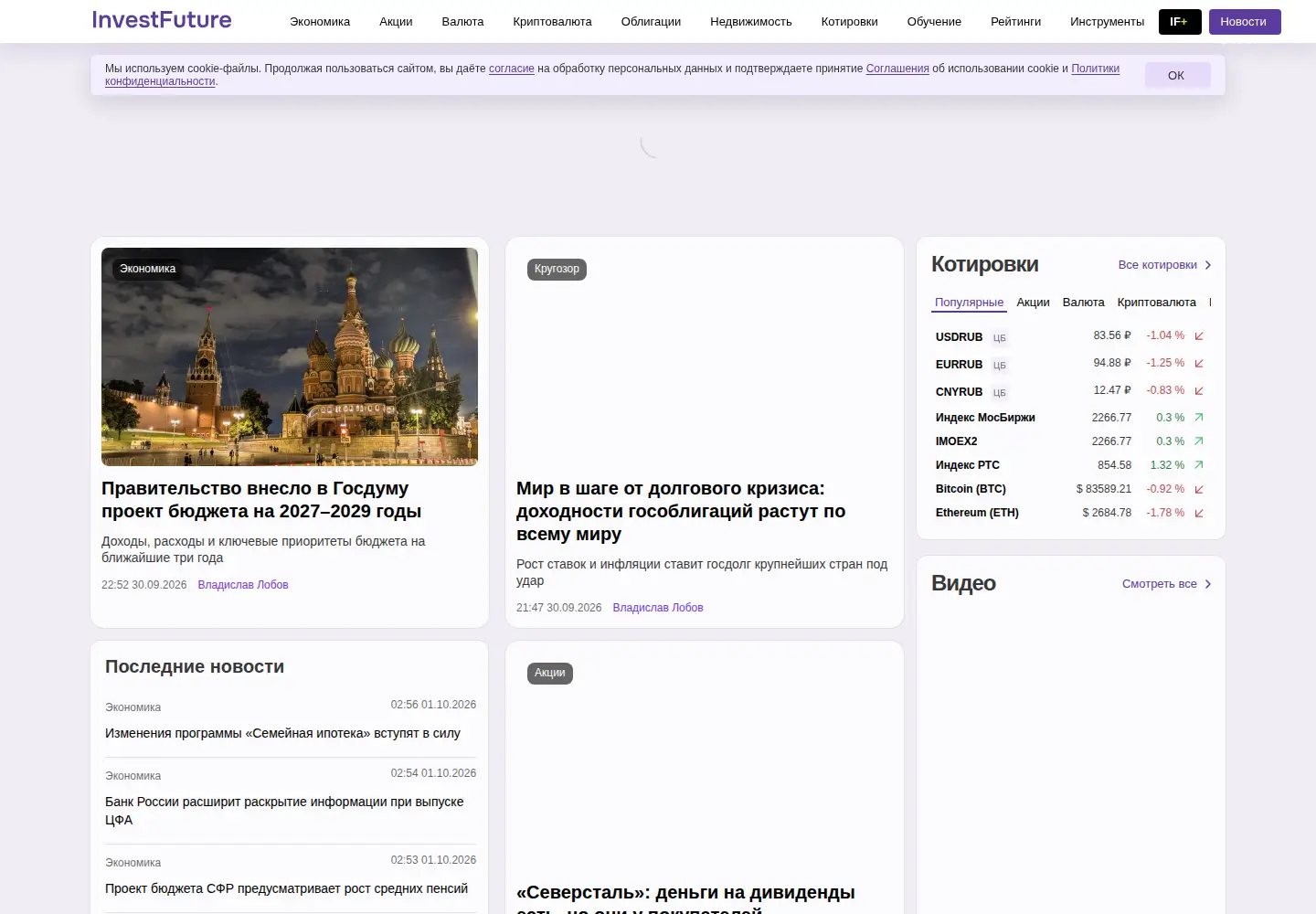Open the Kremlin budget article image
Viewport: 1316px width, 914px height.
[x=290, y=356]
